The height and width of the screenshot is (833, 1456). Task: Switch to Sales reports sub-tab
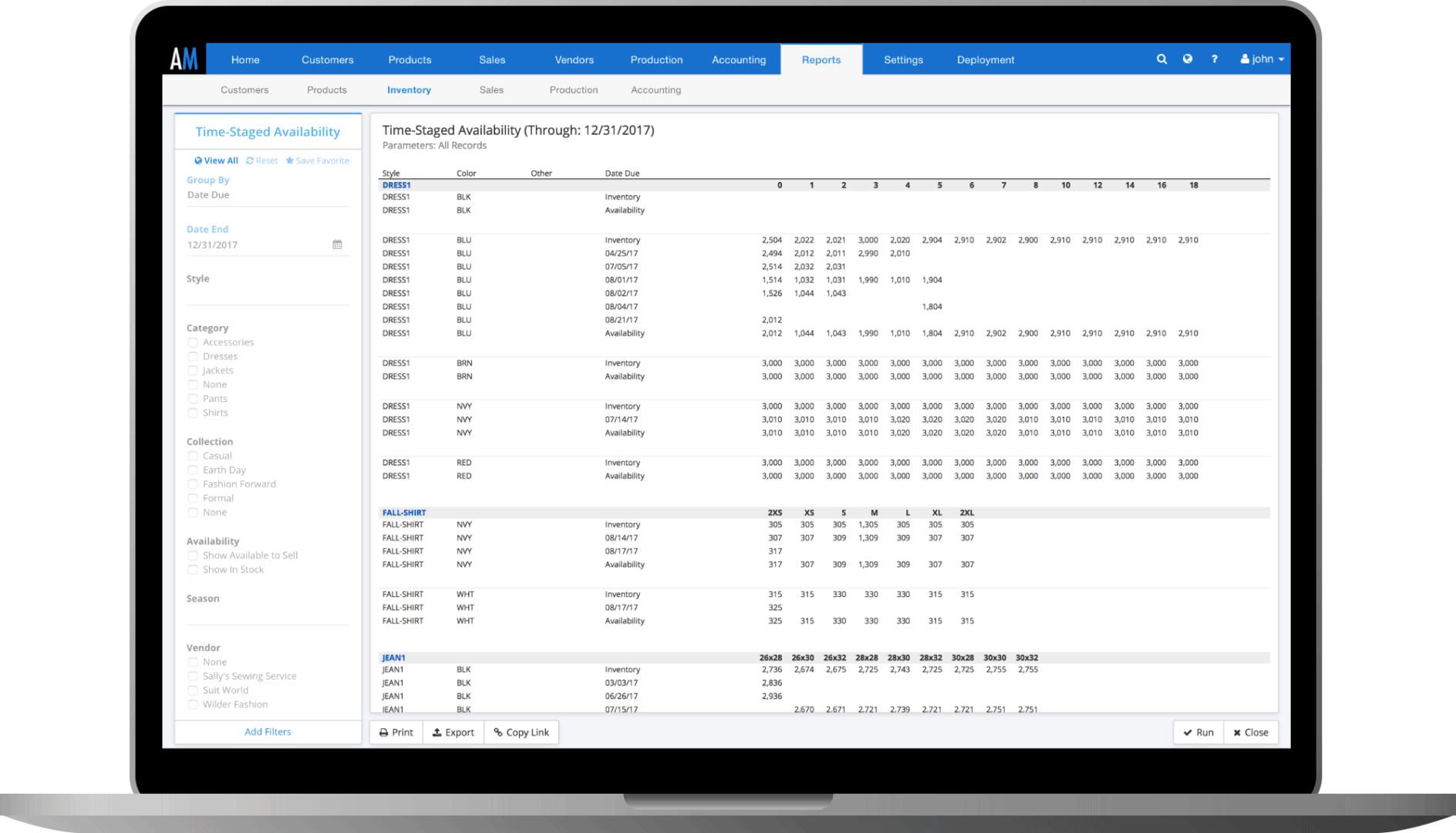(x=491, y=89)
